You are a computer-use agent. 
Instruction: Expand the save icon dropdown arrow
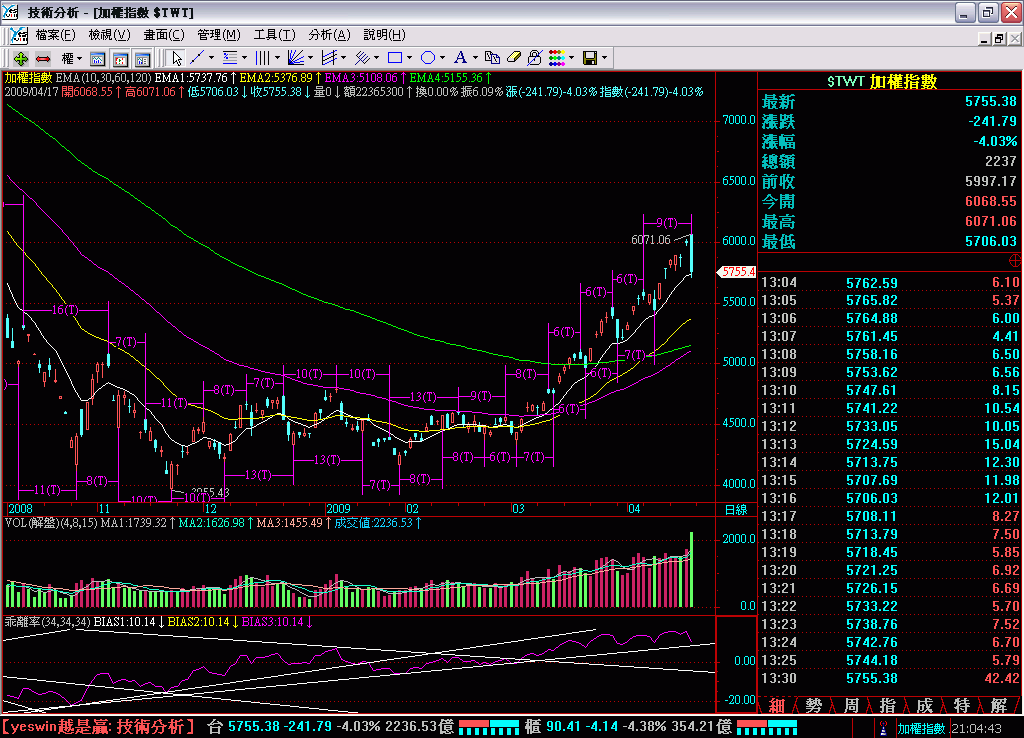605,58
